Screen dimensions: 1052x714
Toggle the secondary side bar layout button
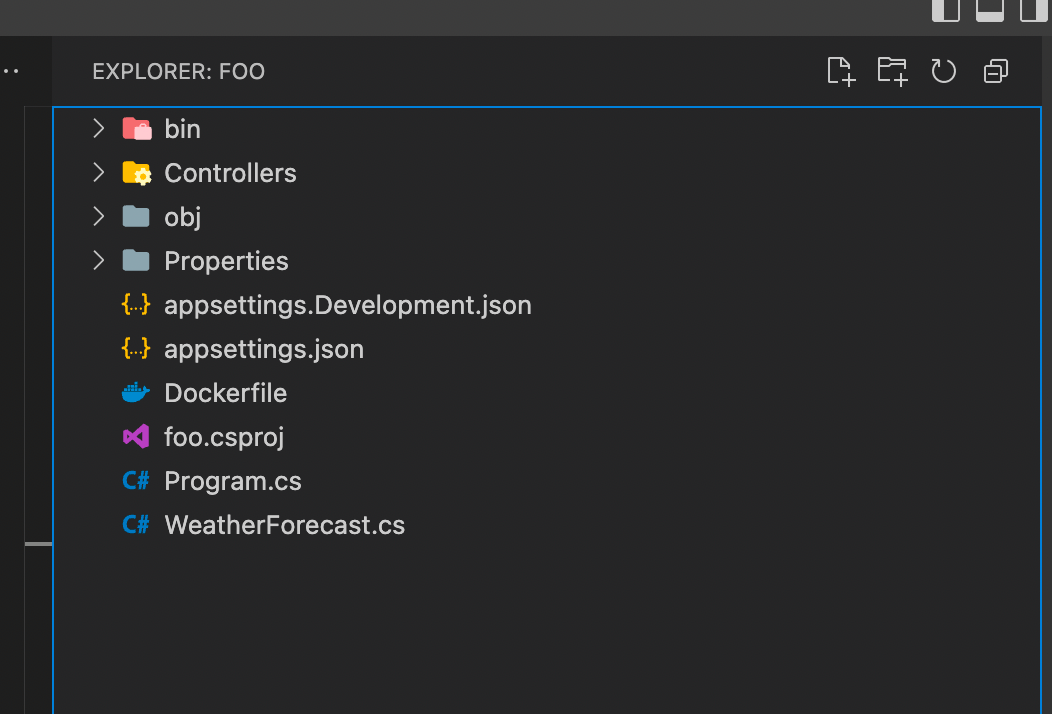(x=1033, y=10)
